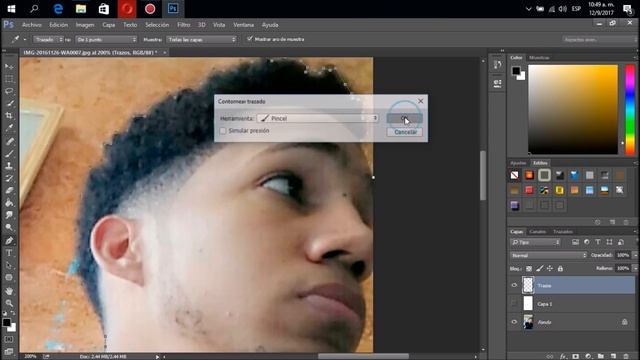
Task: Select the Pen tool in toolbox
Action: 9,240
